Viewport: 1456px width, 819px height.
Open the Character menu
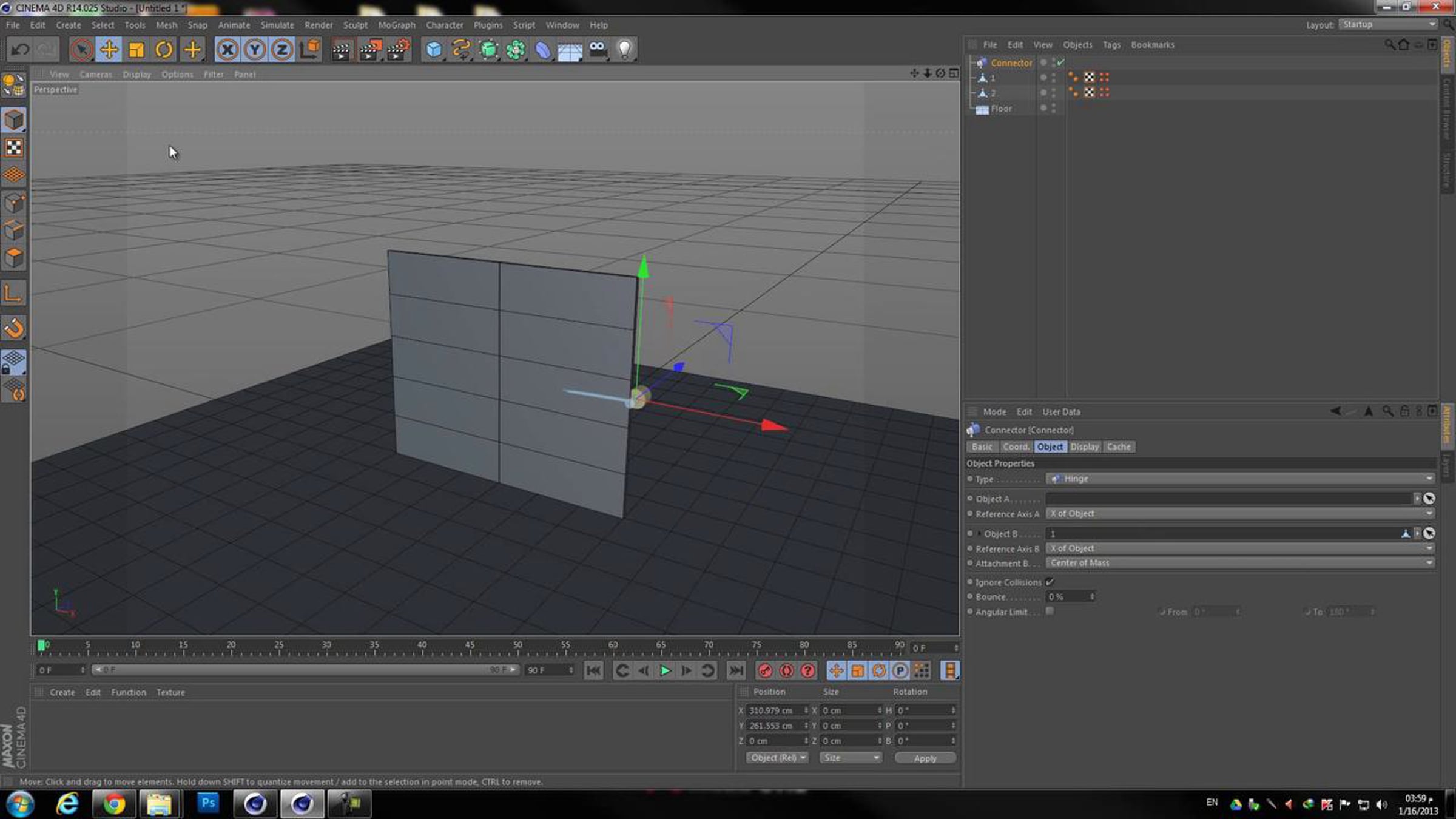[x=445, y=25]
